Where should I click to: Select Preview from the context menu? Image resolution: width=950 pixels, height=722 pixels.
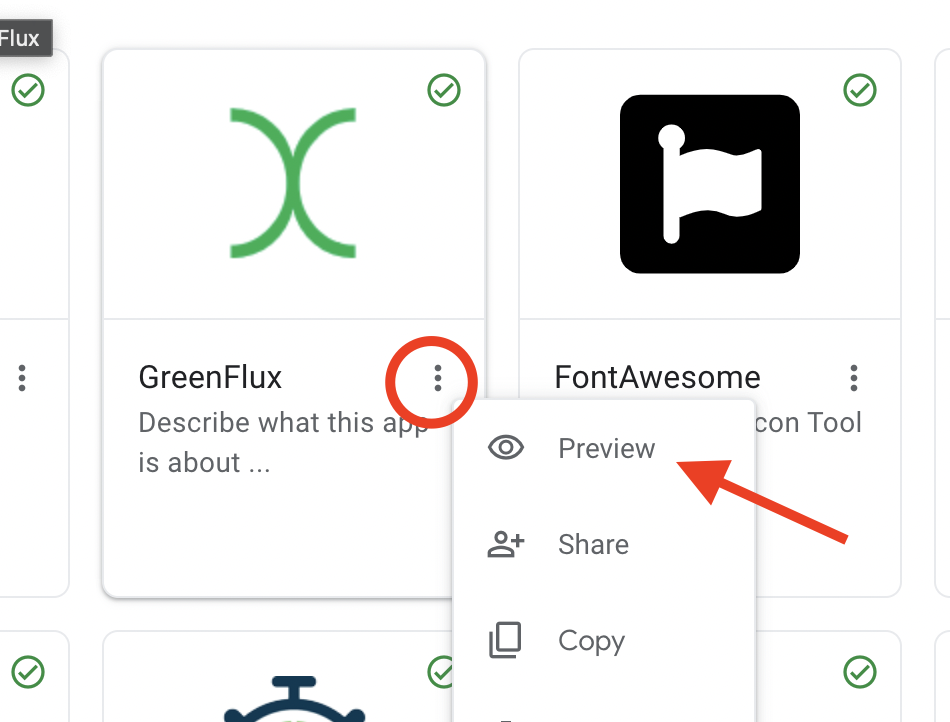tap(604, 448)
